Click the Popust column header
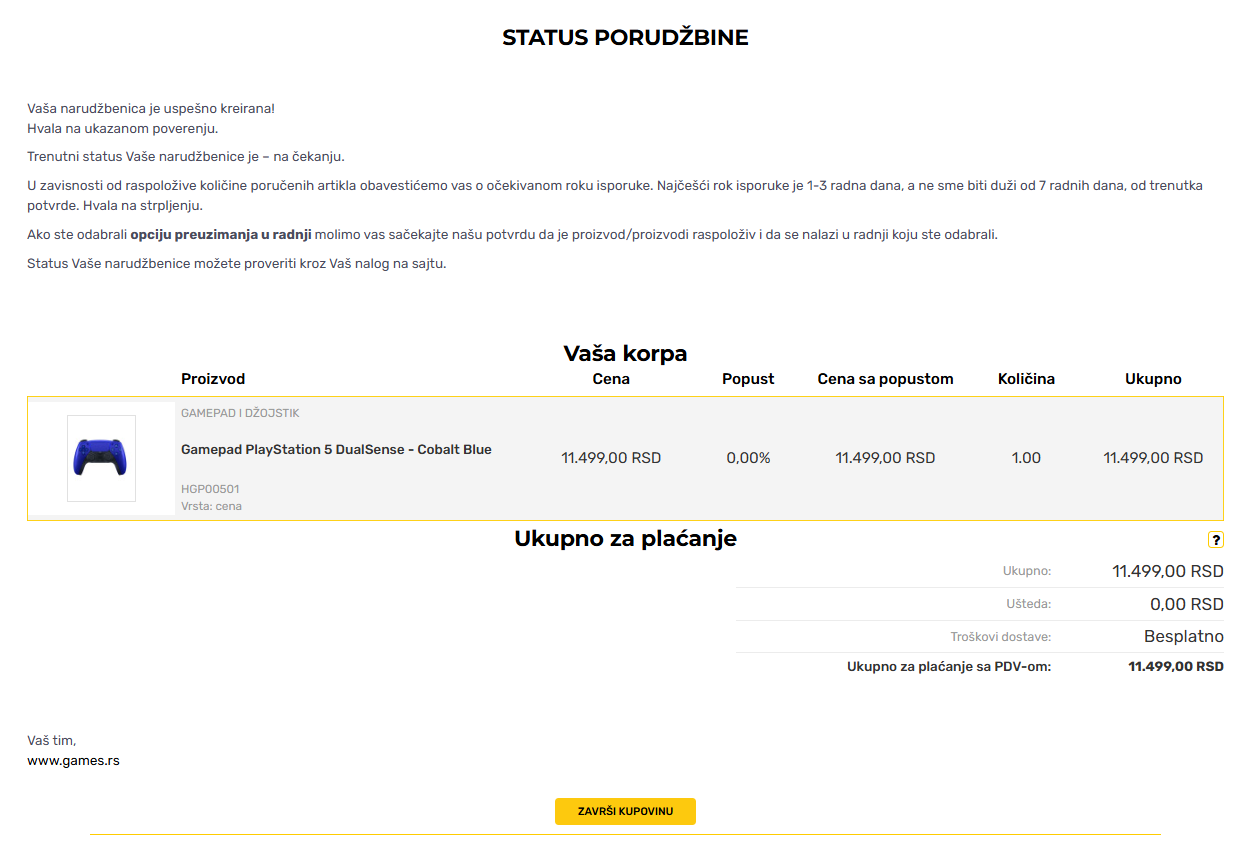Viewport: 1250px width, 843px height. (x=748, y=379)
